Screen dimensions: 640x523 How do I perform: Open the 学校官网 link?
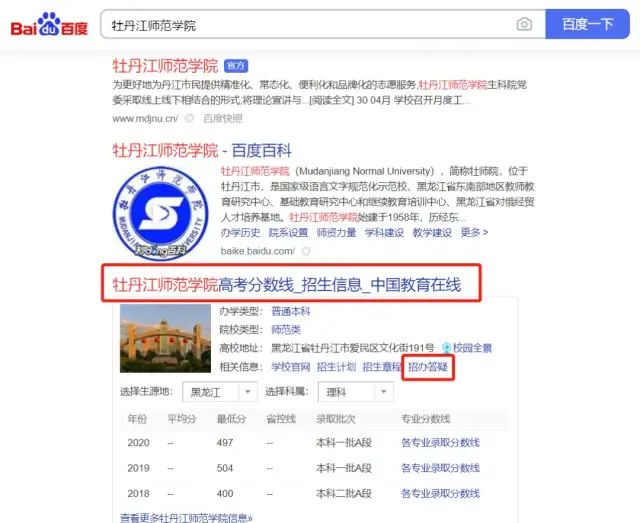[x=291, y=367]
